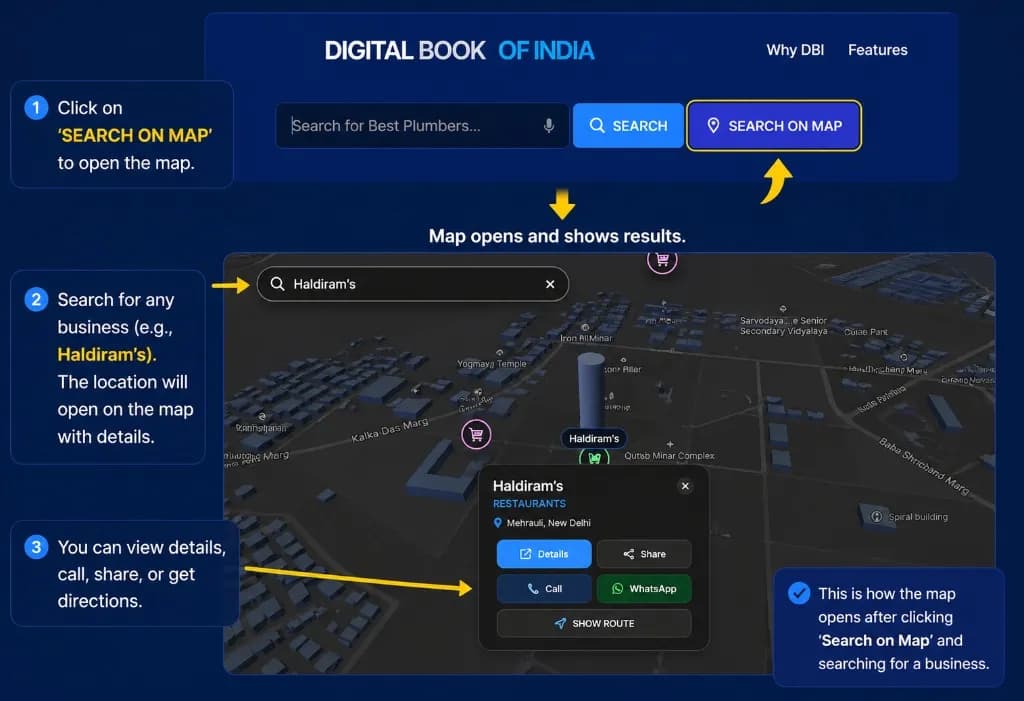The height and width of the screenshot is (701, 1024).
Task: Clear the Haldiram's map search text
Action: (550, 284)
